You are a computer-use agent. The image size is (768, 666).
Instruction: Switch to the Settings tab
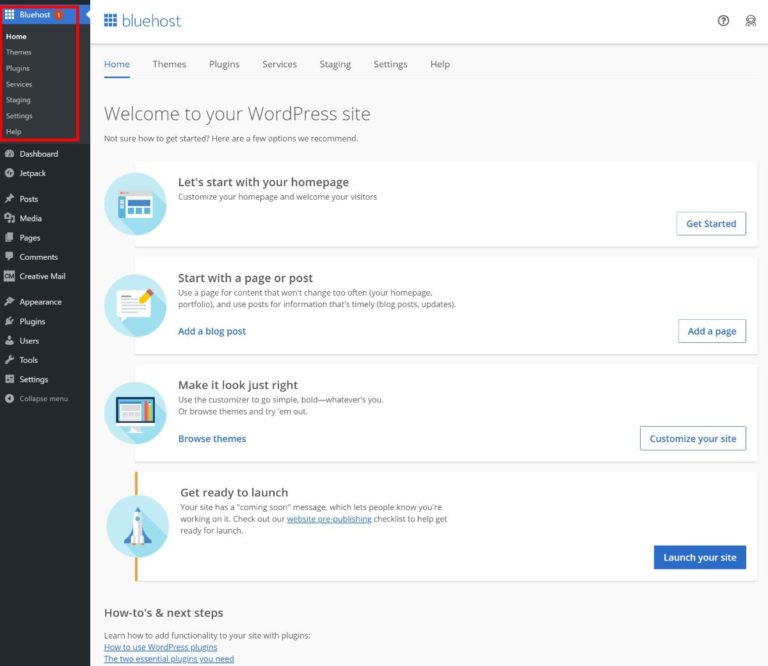click(390, 64)
